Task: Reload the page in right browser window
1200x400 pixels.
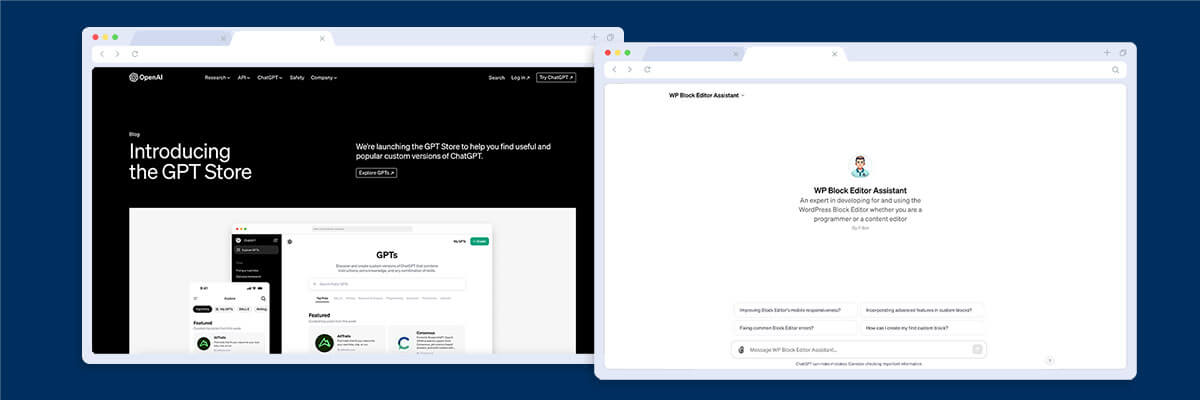Action: [647, 70]
